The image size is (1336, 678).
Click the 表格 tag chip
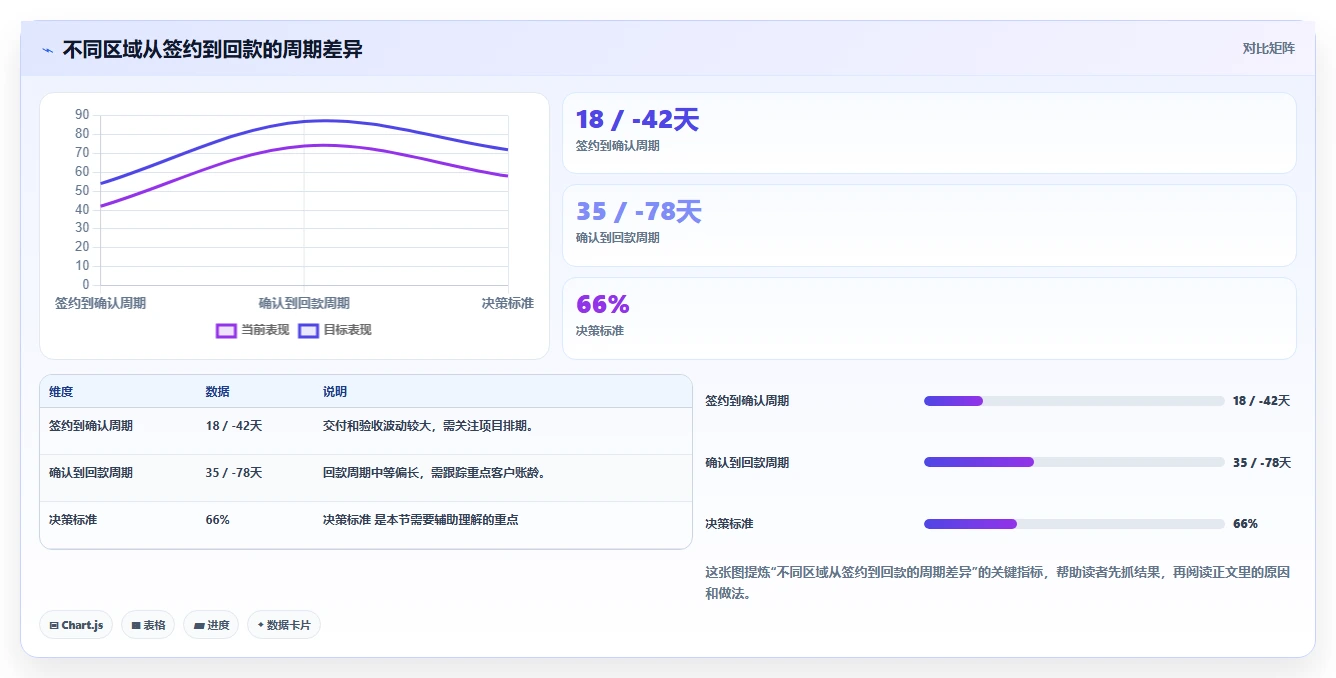click(148, 625)
